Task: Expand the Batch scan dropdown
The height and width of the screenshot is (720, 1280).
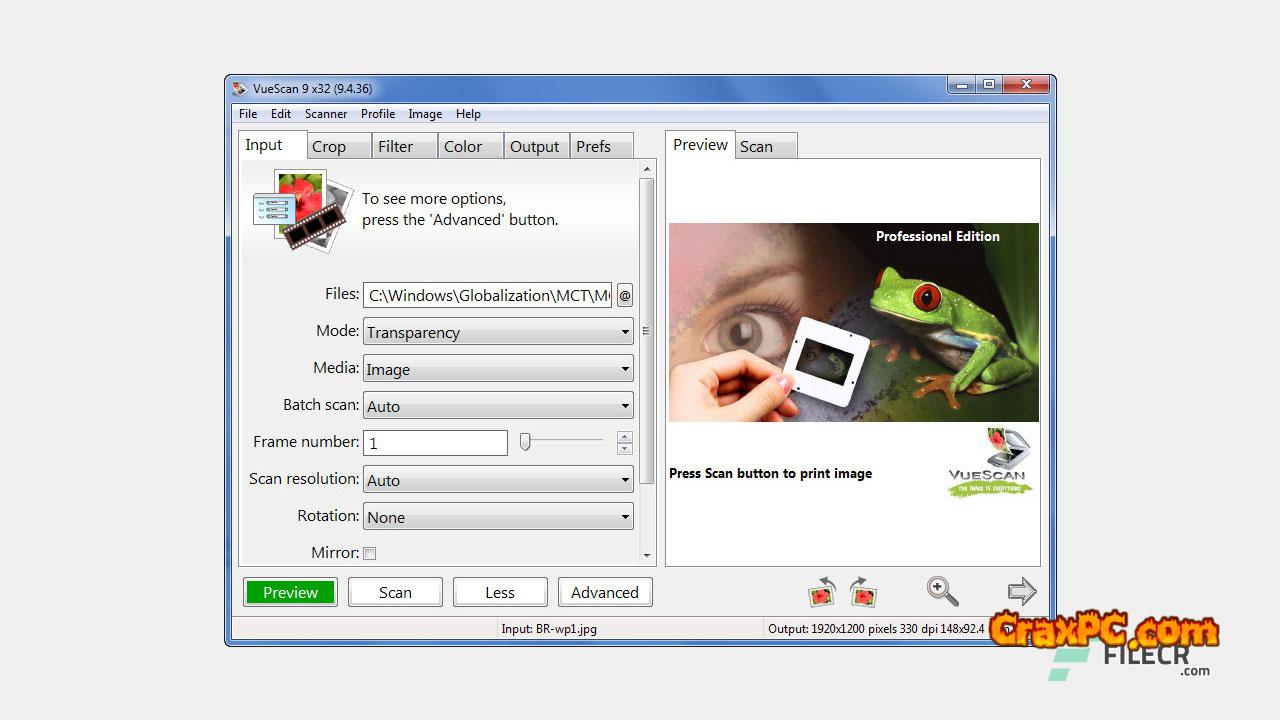Action: click(x=498, y=406)
